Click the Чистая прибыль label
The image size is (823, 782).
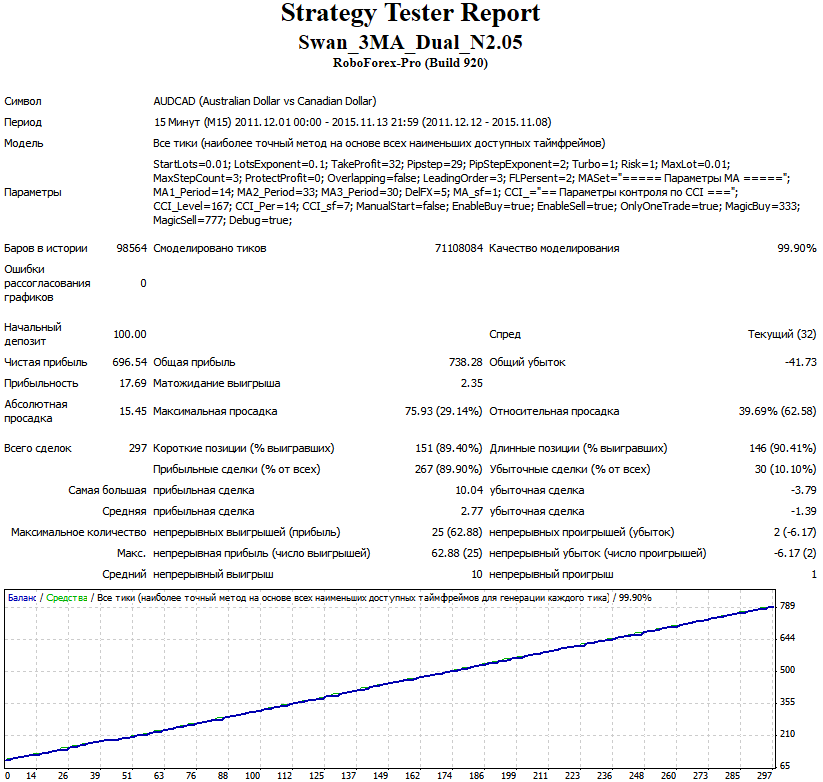[46, 362]
